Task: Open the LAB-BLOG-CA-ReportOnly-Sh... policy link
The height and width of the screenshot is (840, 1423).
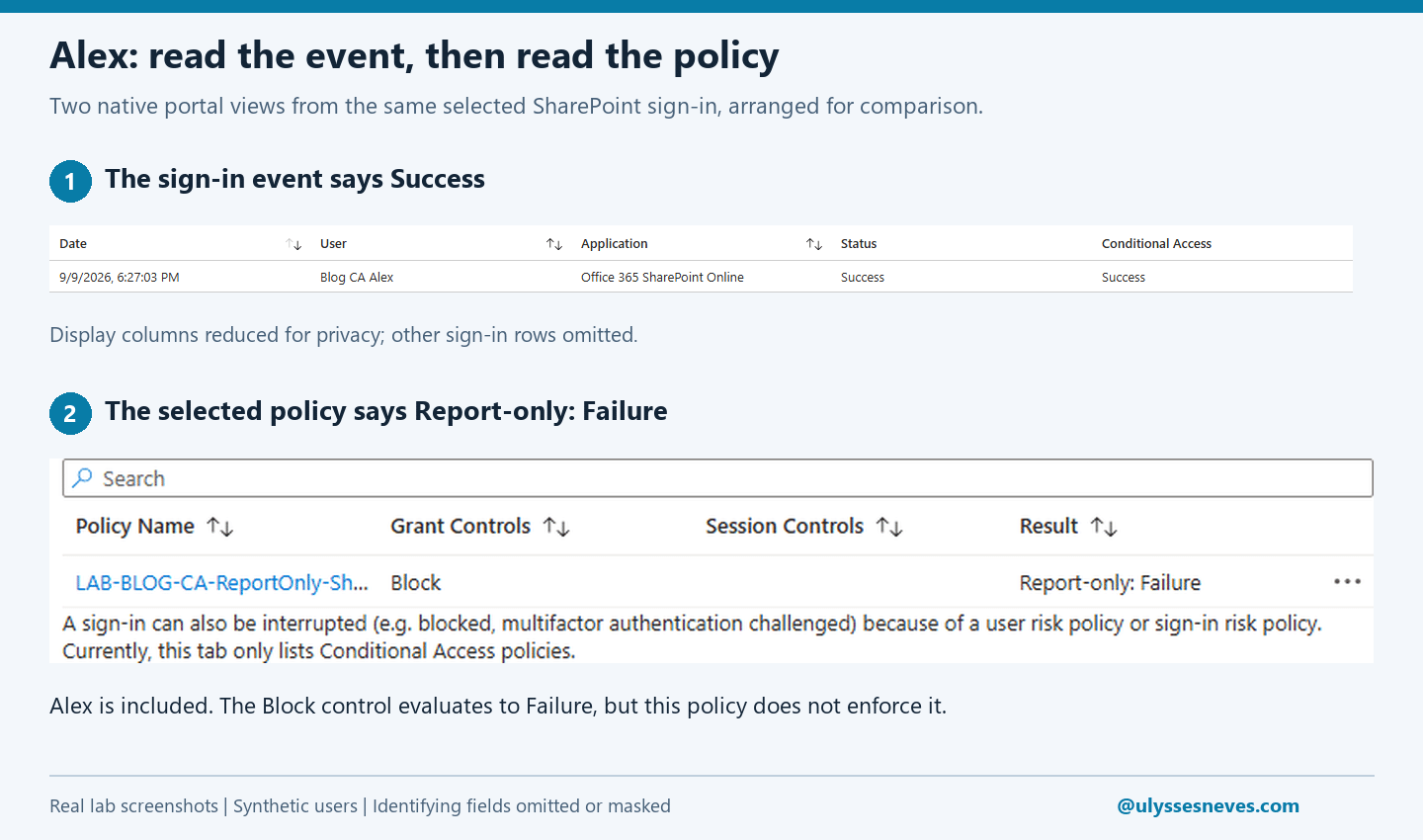Action: [221, 583]
